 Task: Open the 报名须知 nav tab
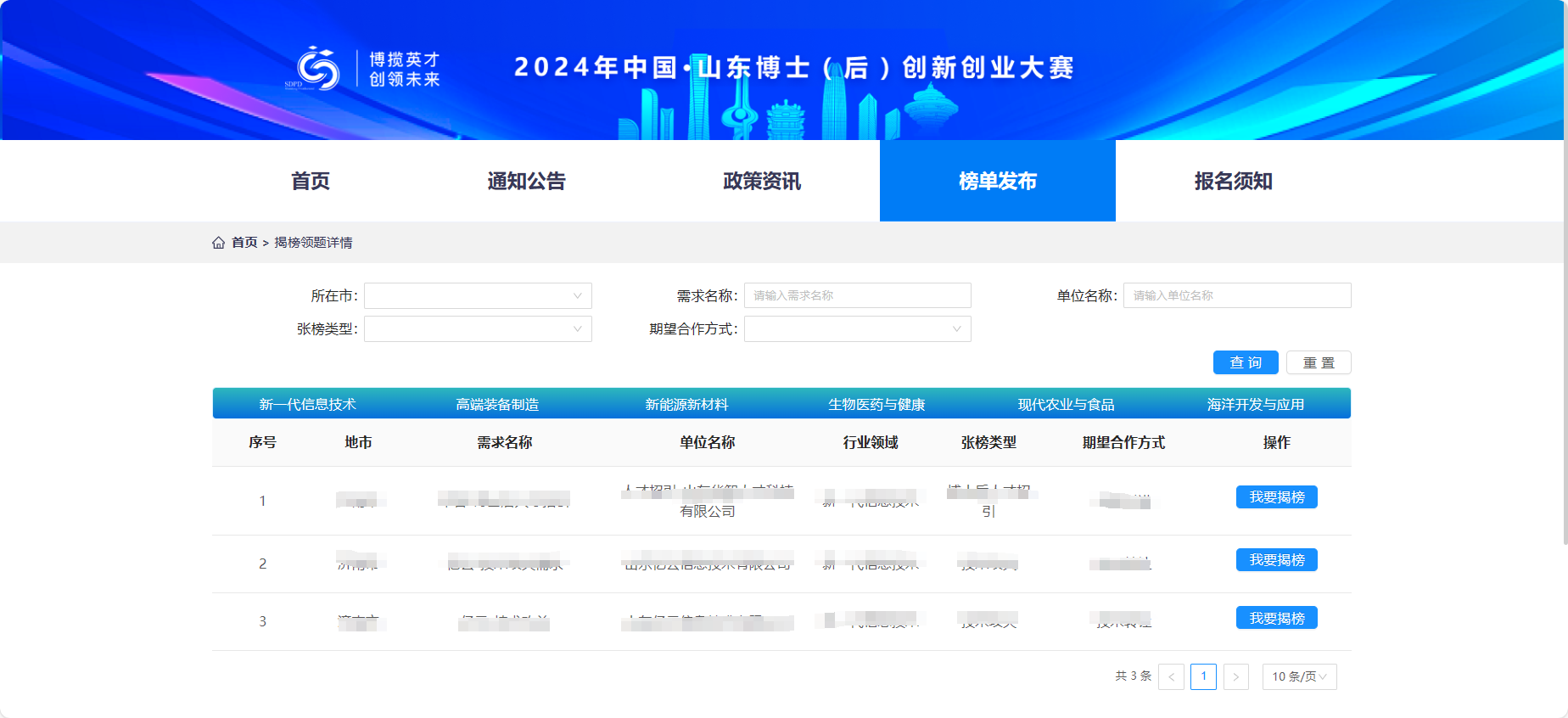(x=1233, y=181)
